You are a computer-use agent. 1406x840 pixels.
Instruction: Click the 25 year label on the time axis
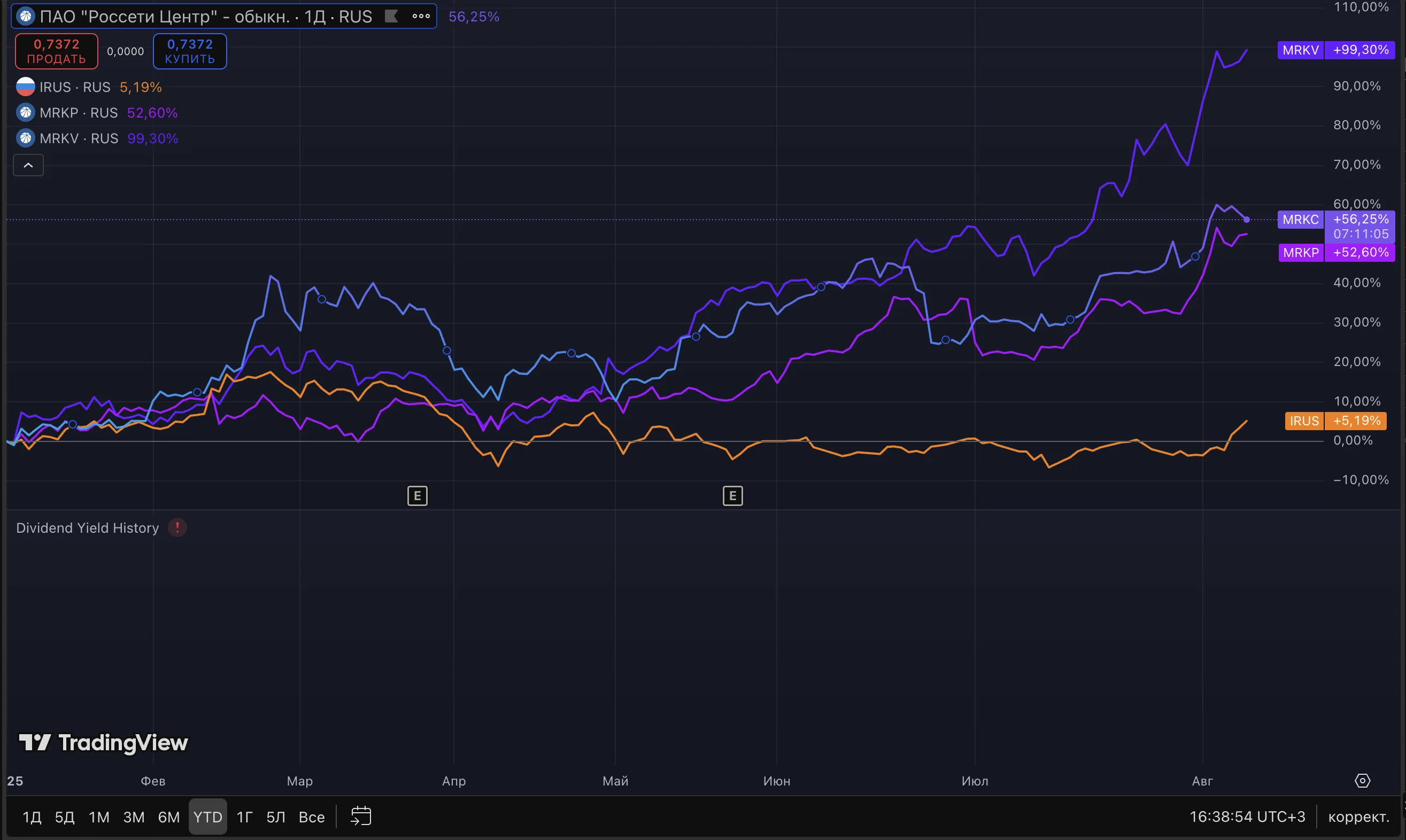(16, 781)
